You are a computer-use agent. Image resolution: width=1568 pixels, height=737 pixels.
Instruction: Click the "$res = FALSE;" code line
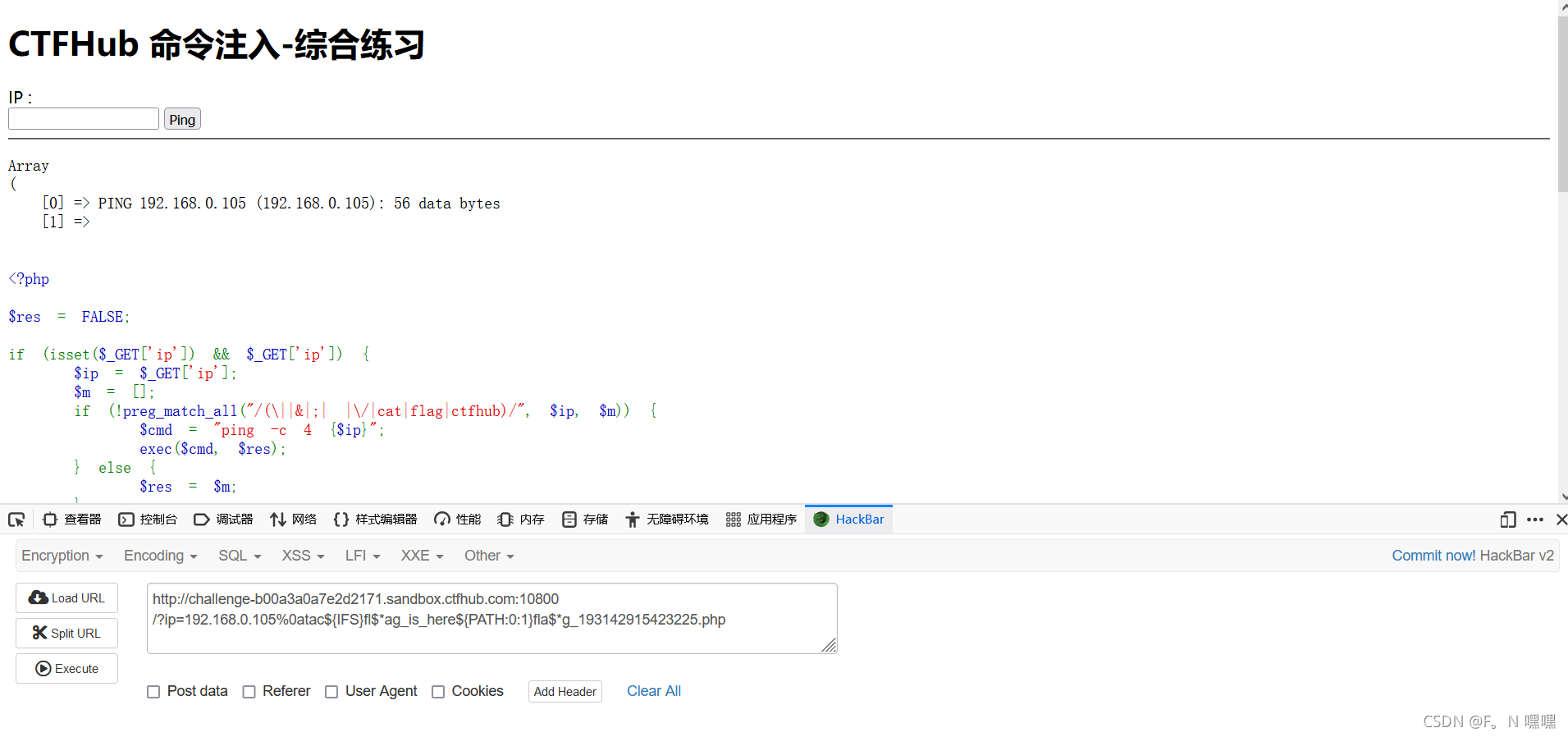[x=69, y=317]
